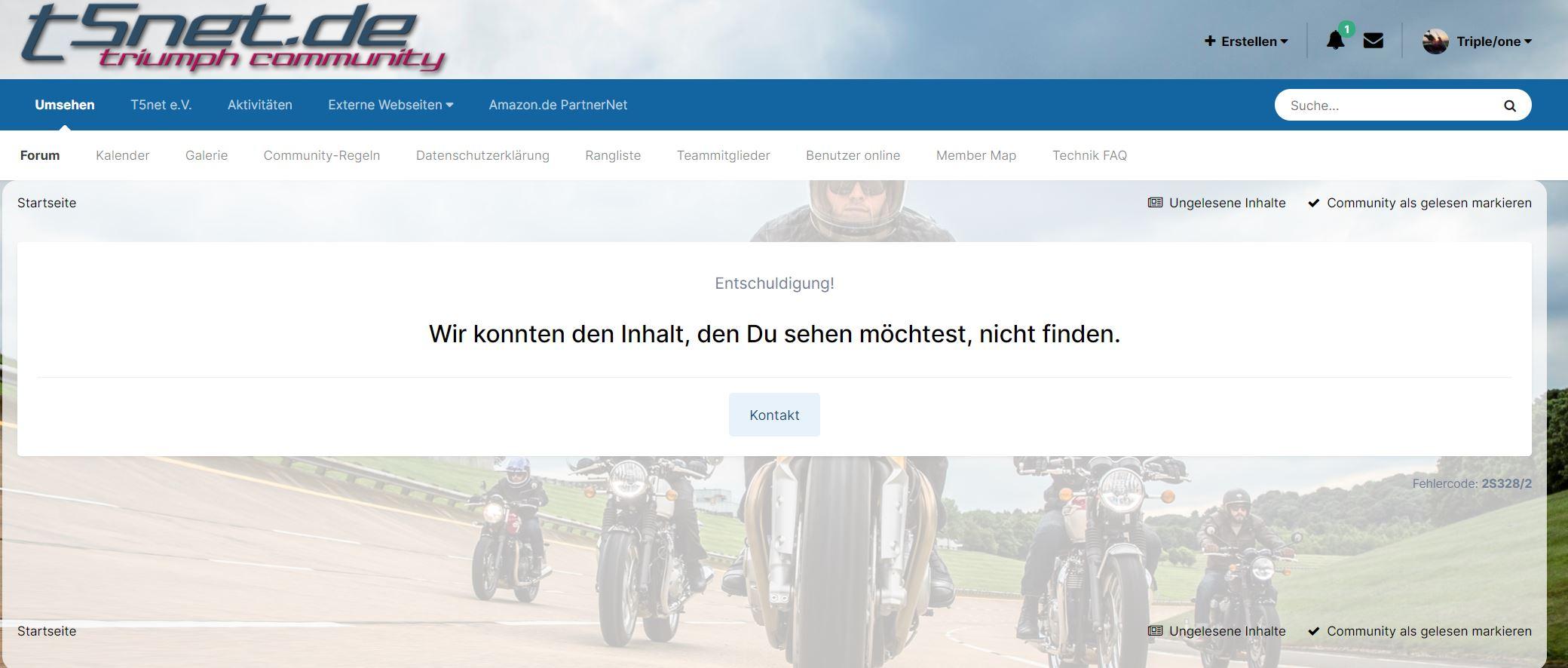
Task: Open the messages envelope icon
Action: click(1373, 41)
